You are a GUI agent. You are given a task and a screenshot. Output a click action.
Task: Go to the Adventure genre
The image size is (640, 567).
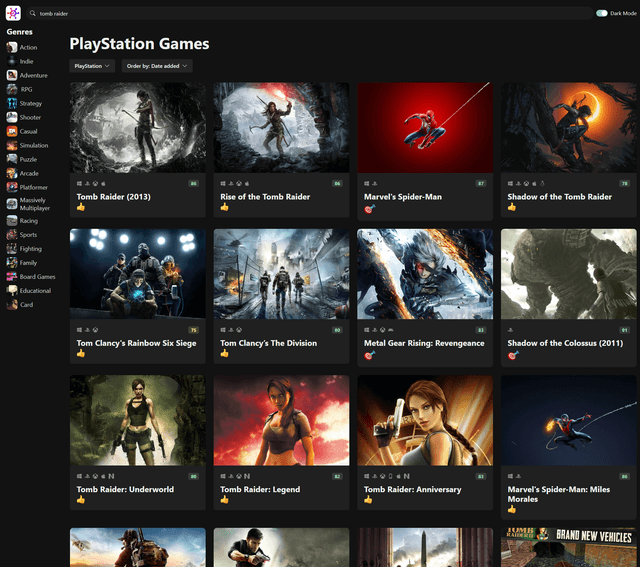pyautogui.click(x=33, y=75)
